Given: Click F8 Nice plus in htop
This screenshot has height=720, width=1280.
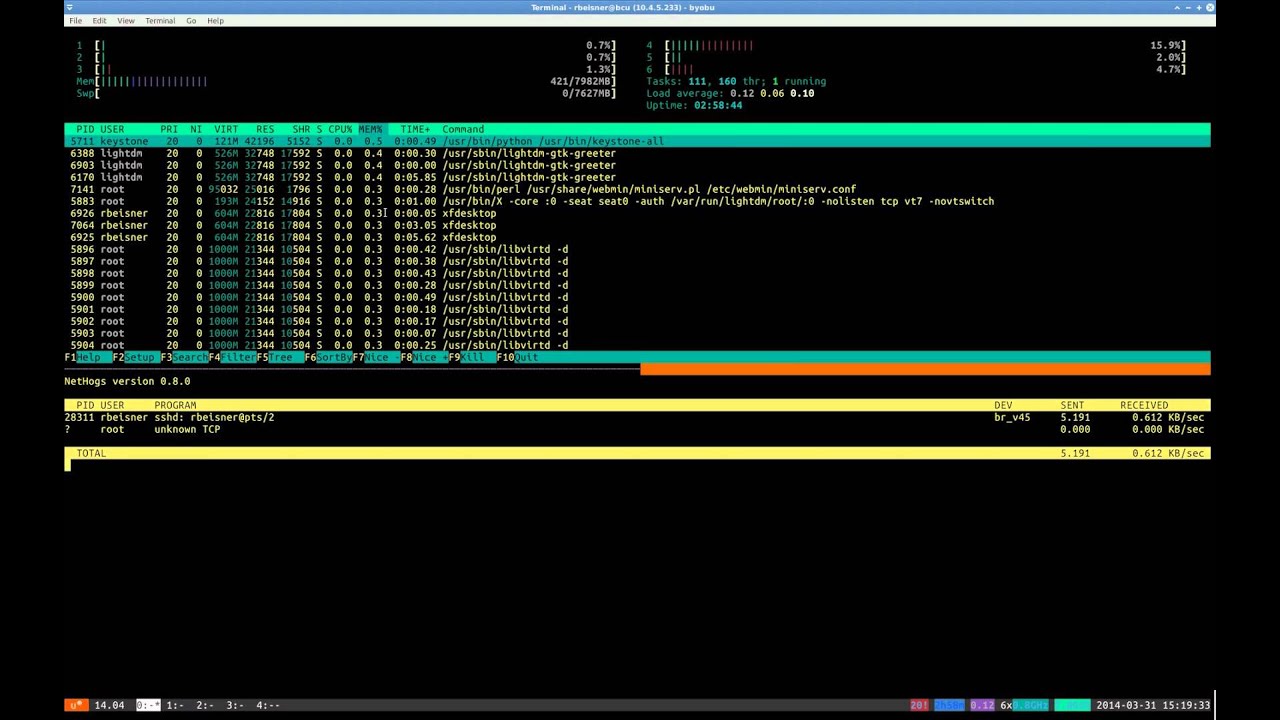Looking at the screenshot, I should click(424, 357).
